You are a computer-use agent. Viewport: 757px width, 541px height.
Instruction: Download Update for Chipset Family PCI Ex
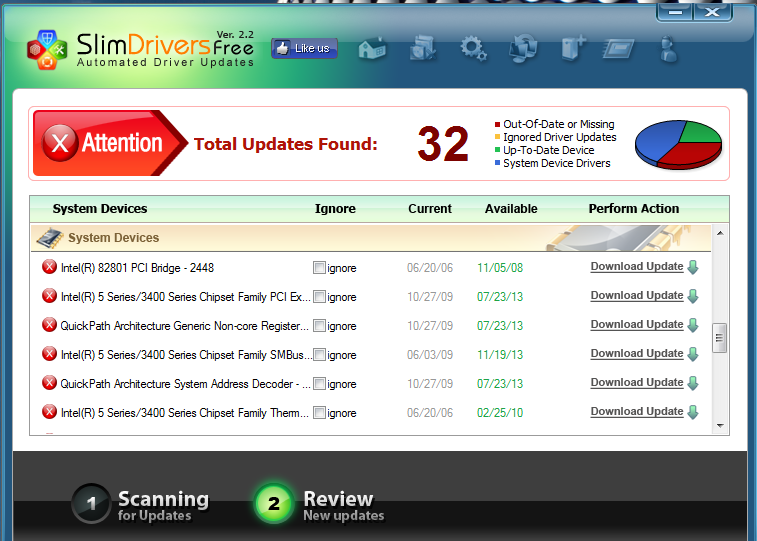coord(637,295)
